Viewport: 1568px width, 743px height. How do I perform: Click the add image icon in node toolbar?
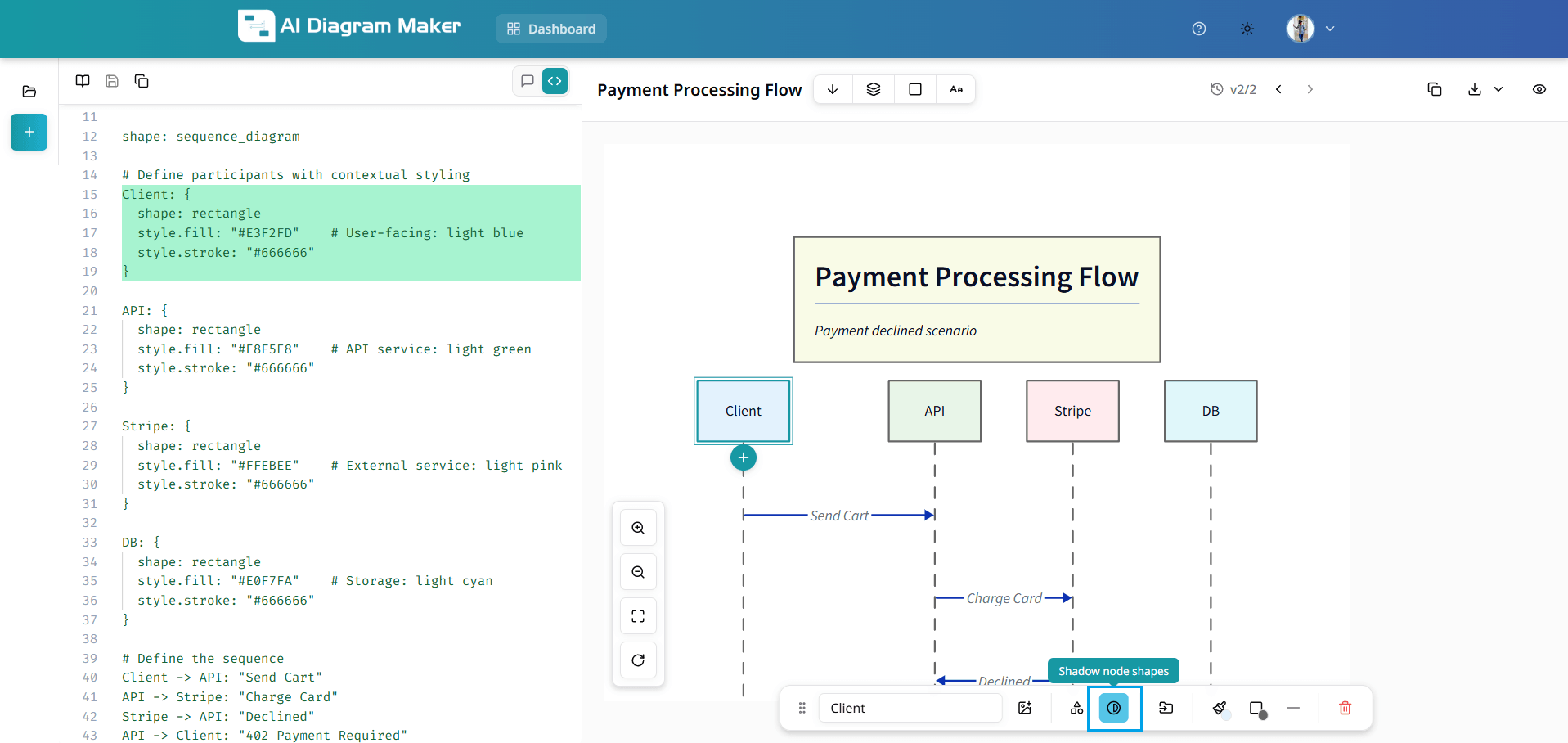[x=1025, y=708]
